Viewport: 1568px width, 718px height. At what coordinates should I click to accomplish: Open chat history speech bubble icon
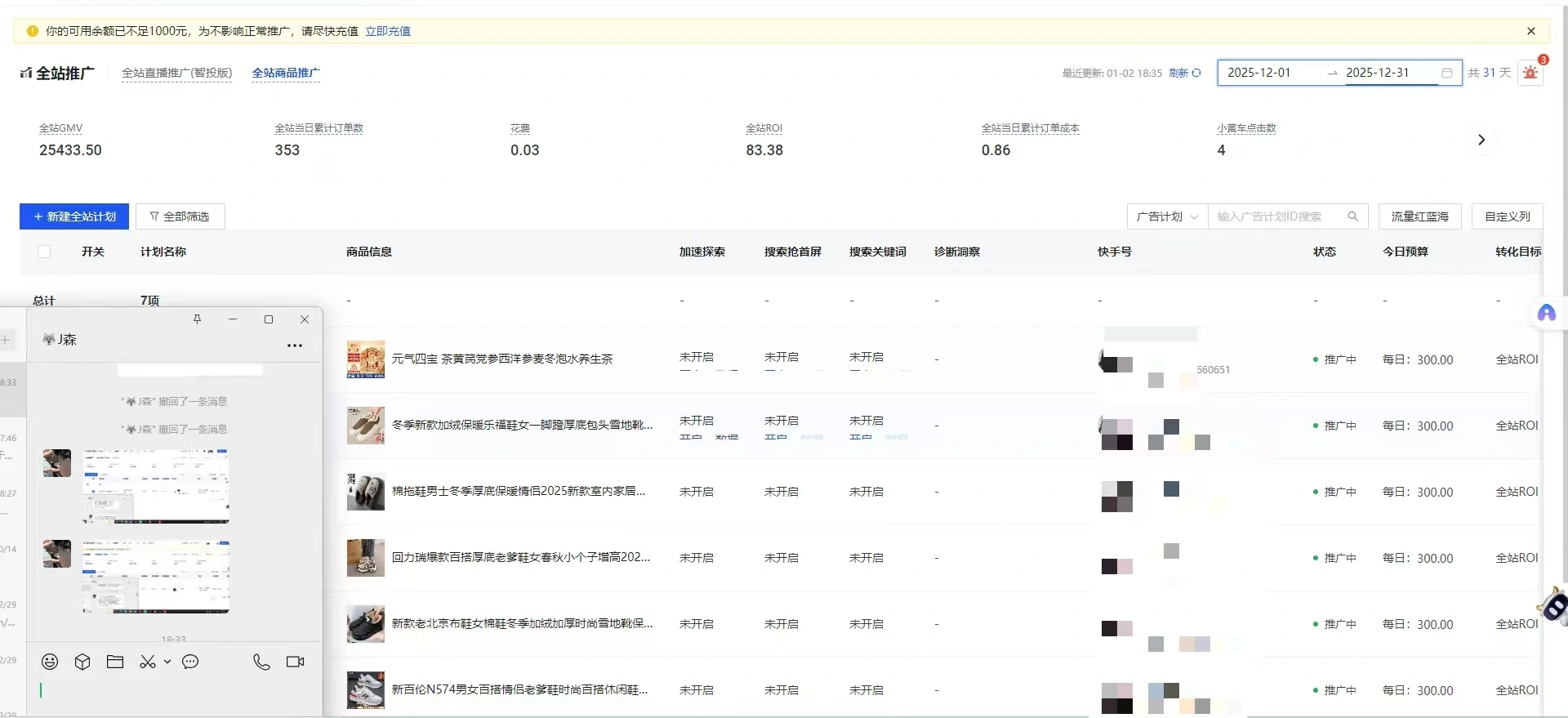tap(190, 662)
